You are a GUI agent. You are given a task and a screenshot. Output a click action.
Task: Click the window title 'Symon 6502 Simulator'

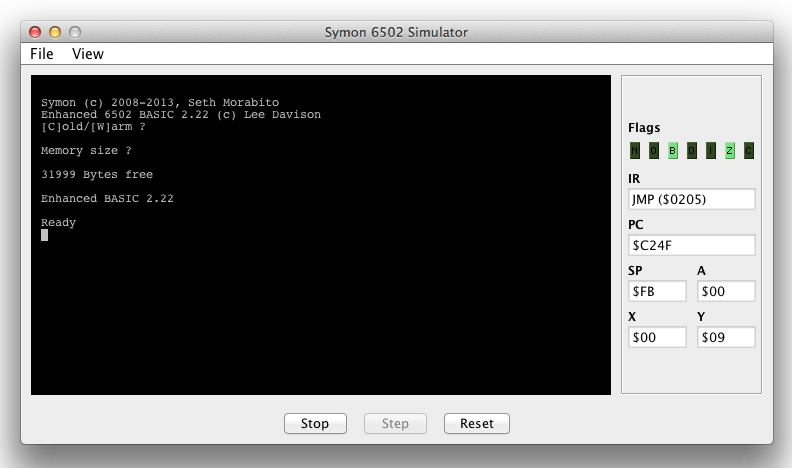(x=396, y=32)
